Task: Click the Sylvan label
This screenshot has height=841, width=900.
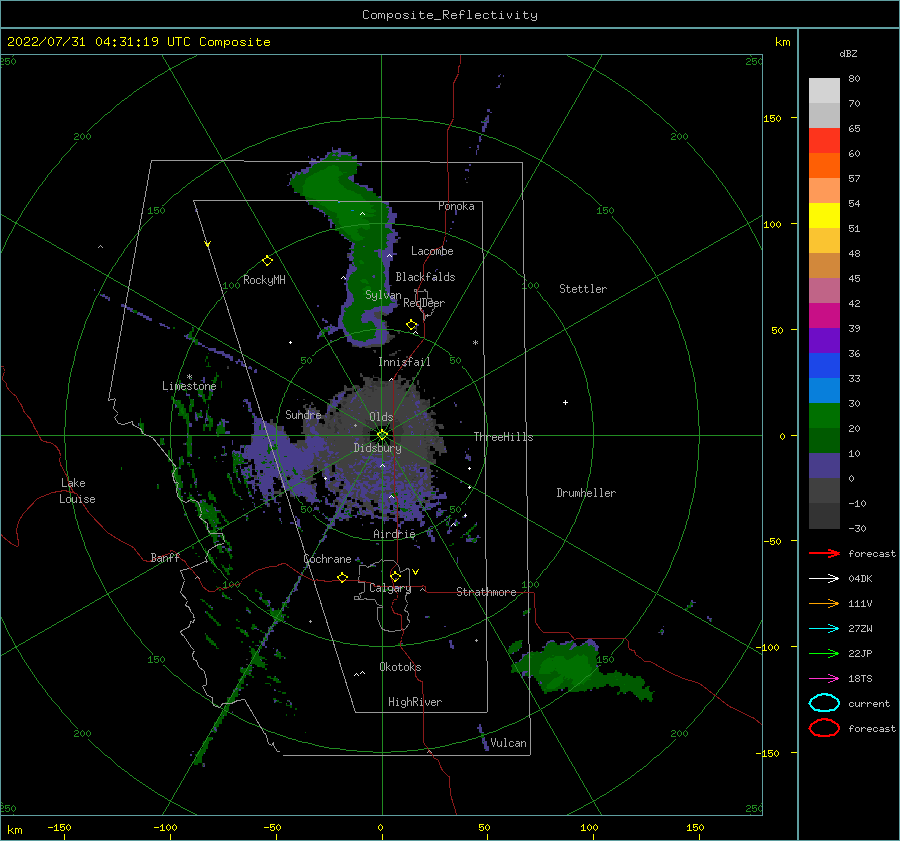Action: [383, 295]
